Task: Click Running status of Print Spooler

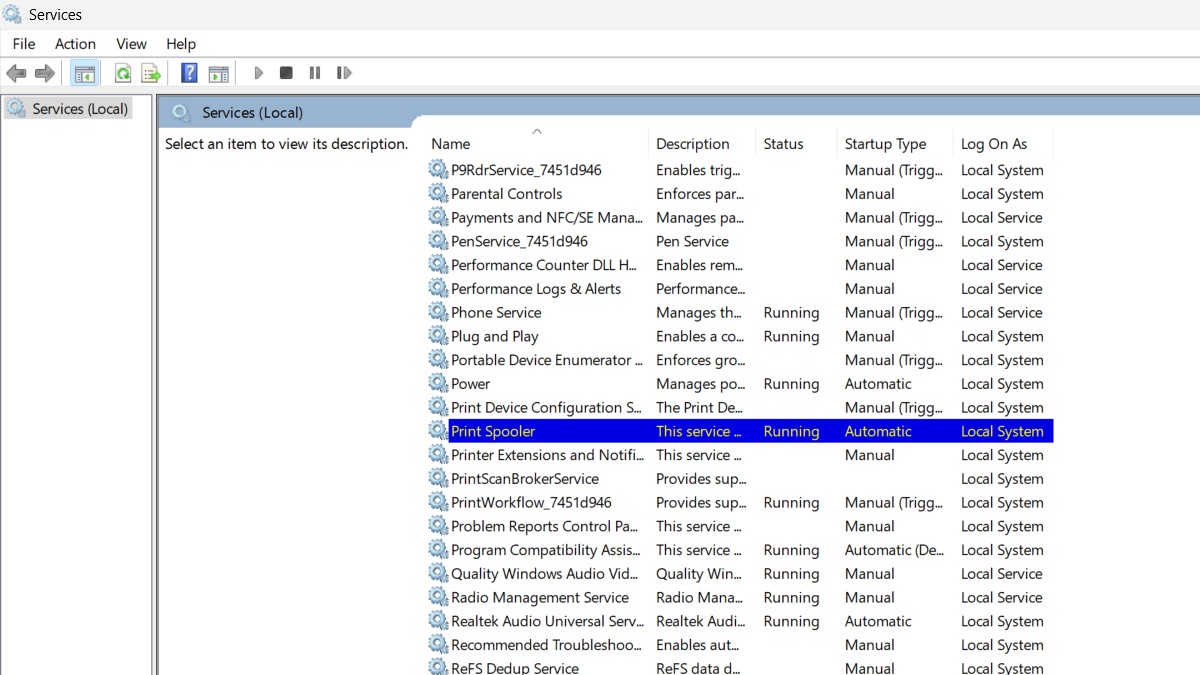Action: pos(791,431)
